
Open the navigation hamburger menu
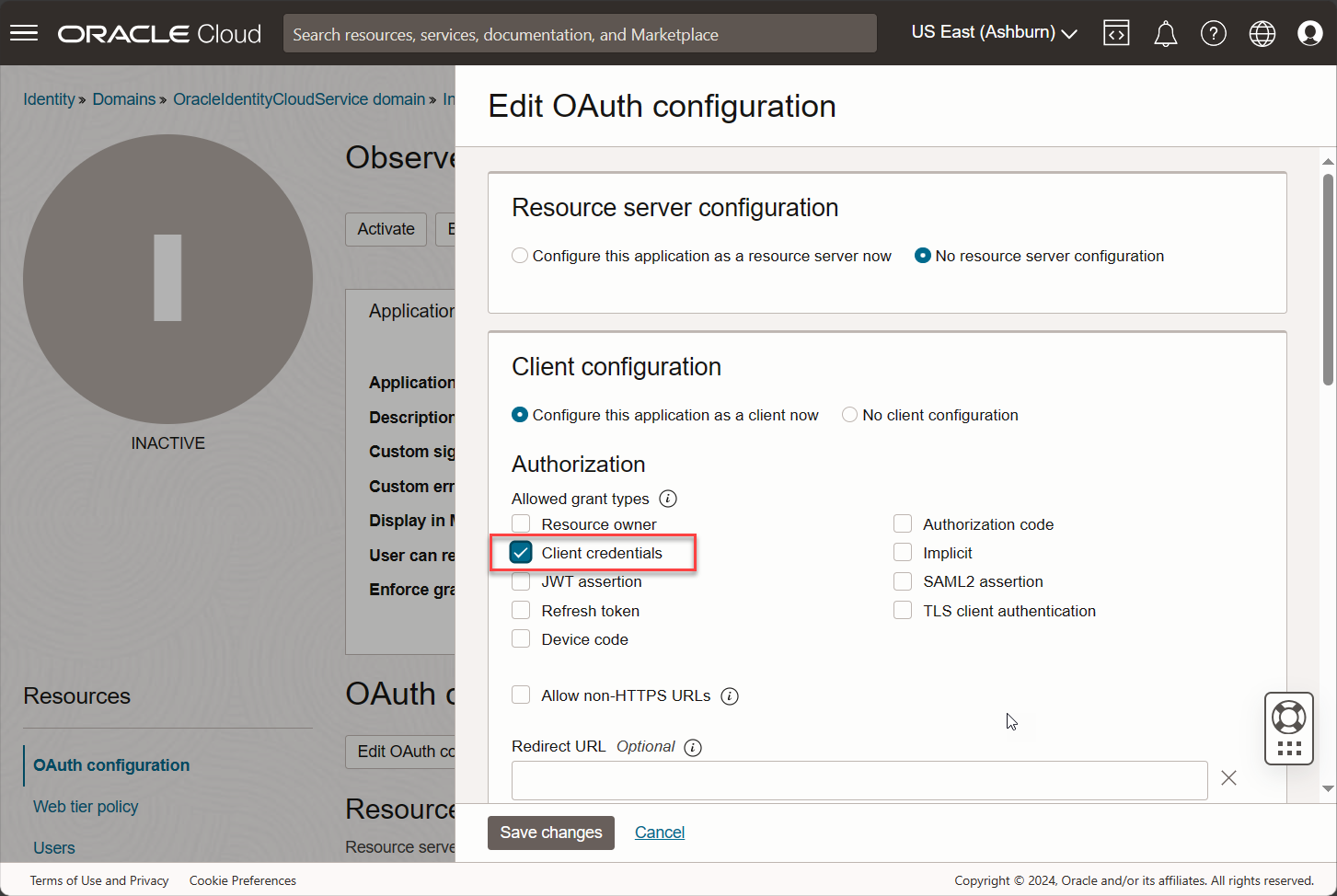click(24, 32)
